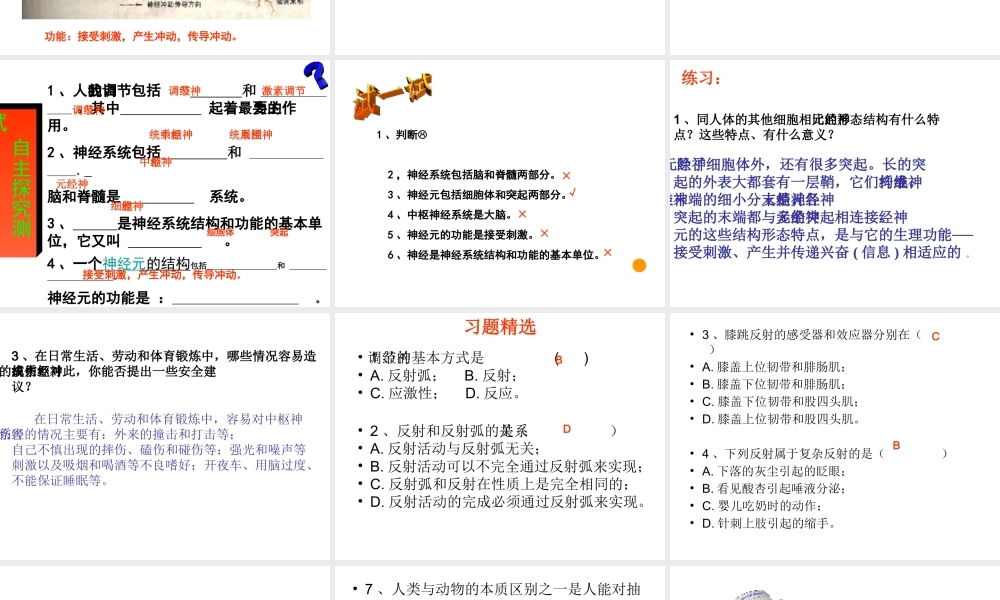Viewport: 1000px width, 600px height.
Task: Select the line 脑和脊髓是 系统
Action: click(x=147, y=196)
